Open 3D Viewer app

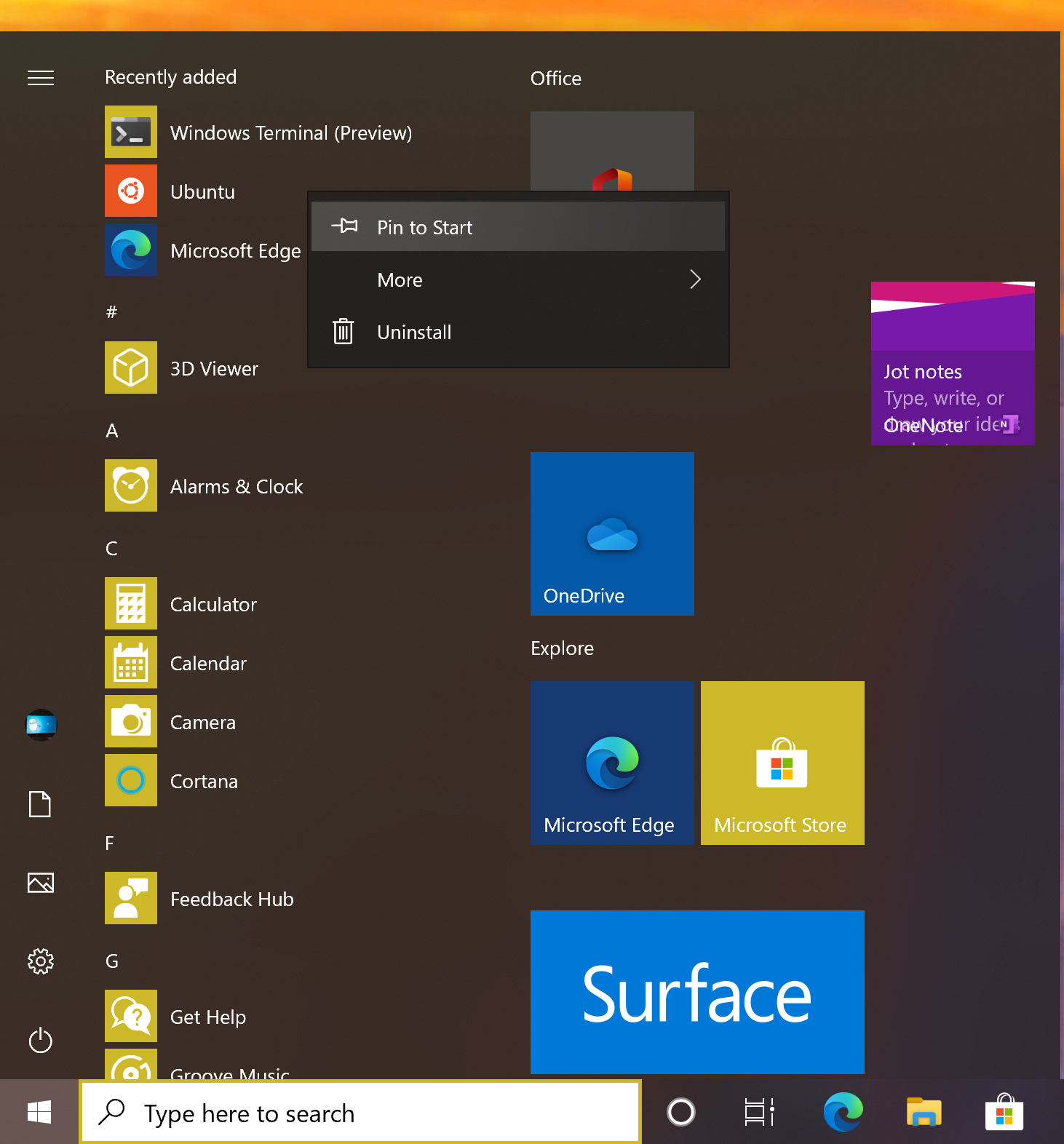(214, 368)
